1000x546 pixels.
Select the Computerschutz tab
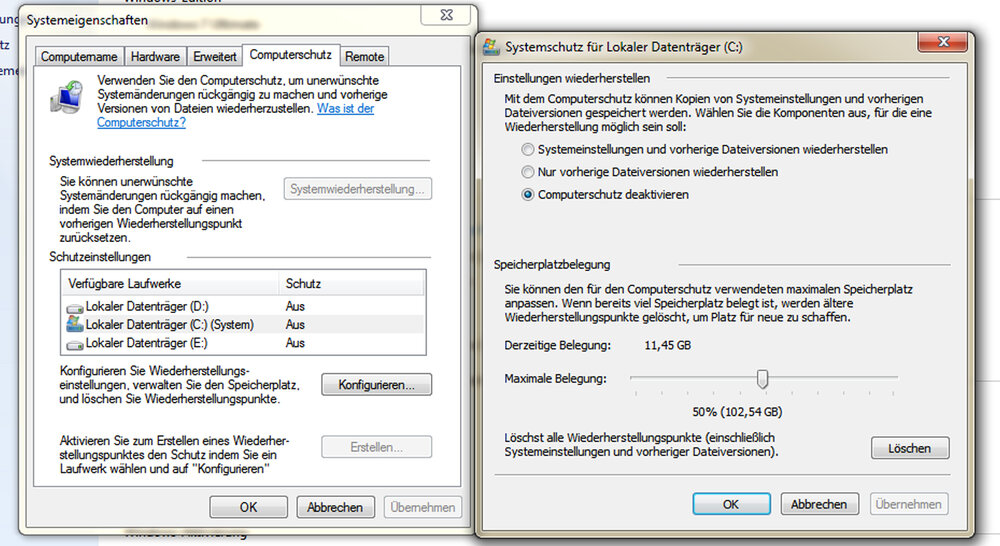[291, 55]
